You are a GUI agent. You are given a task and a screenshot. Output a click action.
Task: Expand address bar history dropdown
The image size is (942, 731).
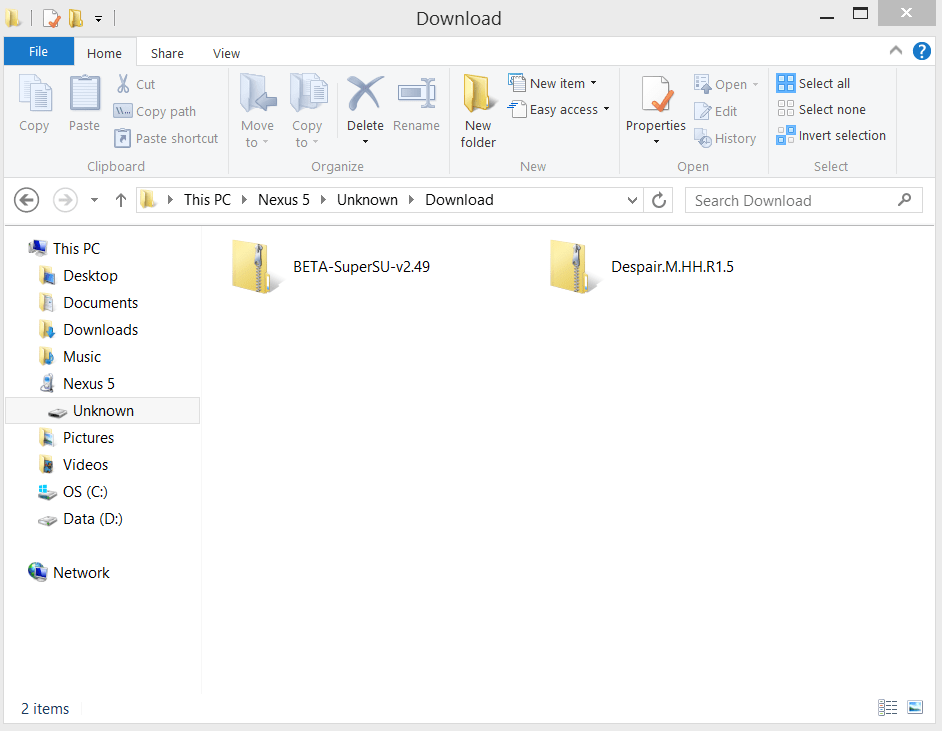(632, 201)
